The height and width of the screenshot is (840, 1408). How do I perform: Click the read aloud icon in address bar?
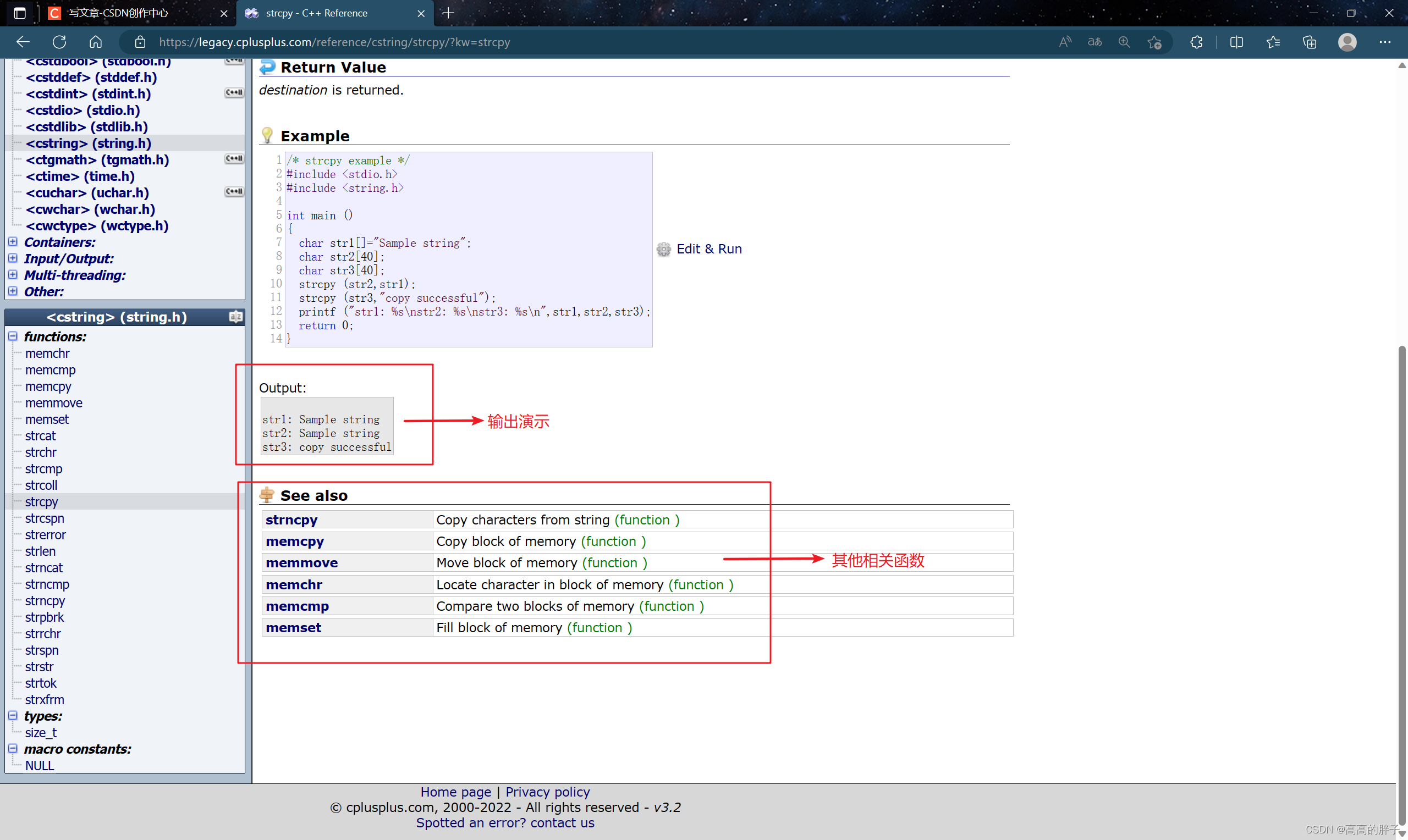pos(1065,42)
